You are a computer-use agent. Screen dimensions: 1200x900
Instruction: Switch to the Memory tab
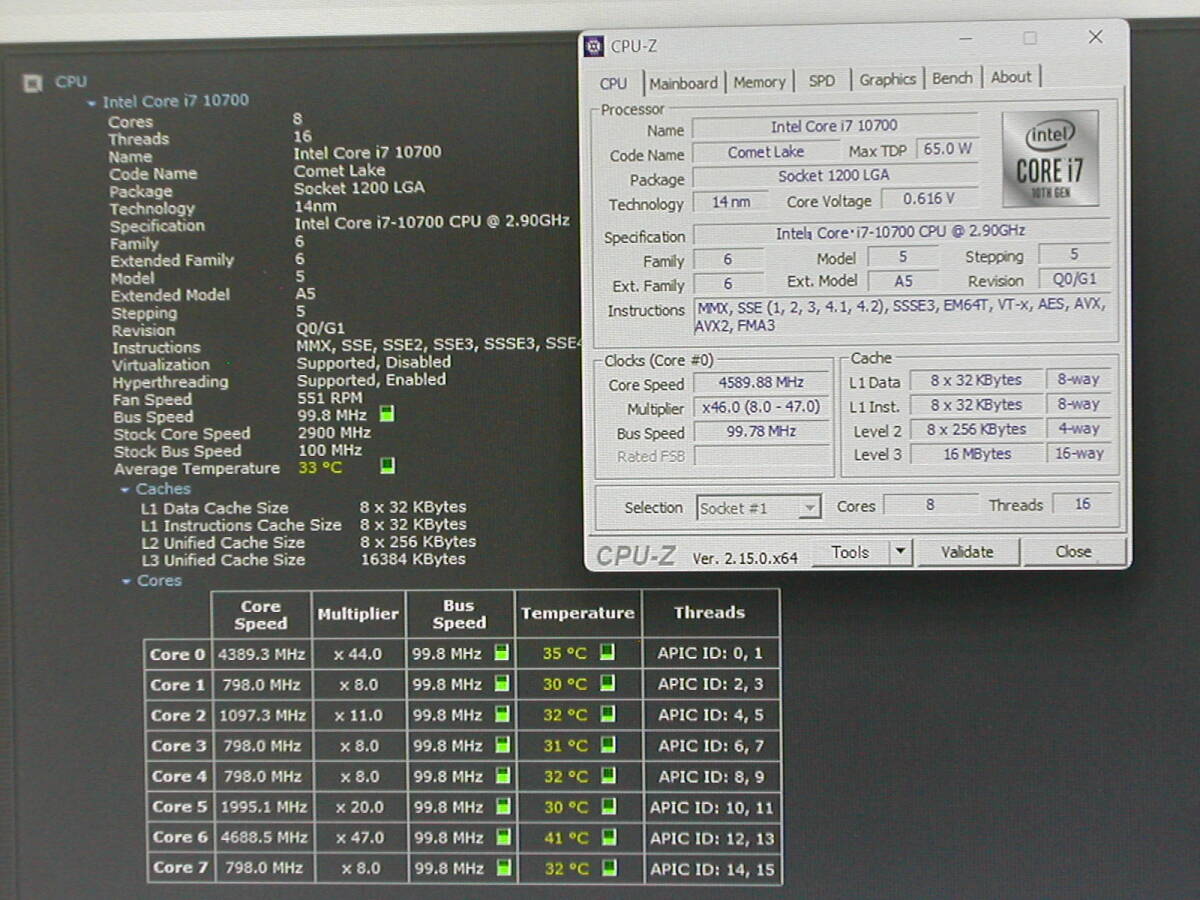click(x=759, y=82)
